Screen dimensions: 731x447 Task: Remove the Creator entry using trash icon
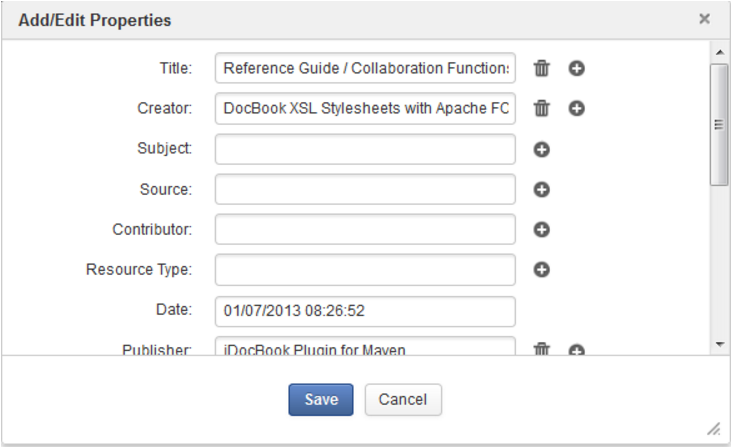click(541, 108)
